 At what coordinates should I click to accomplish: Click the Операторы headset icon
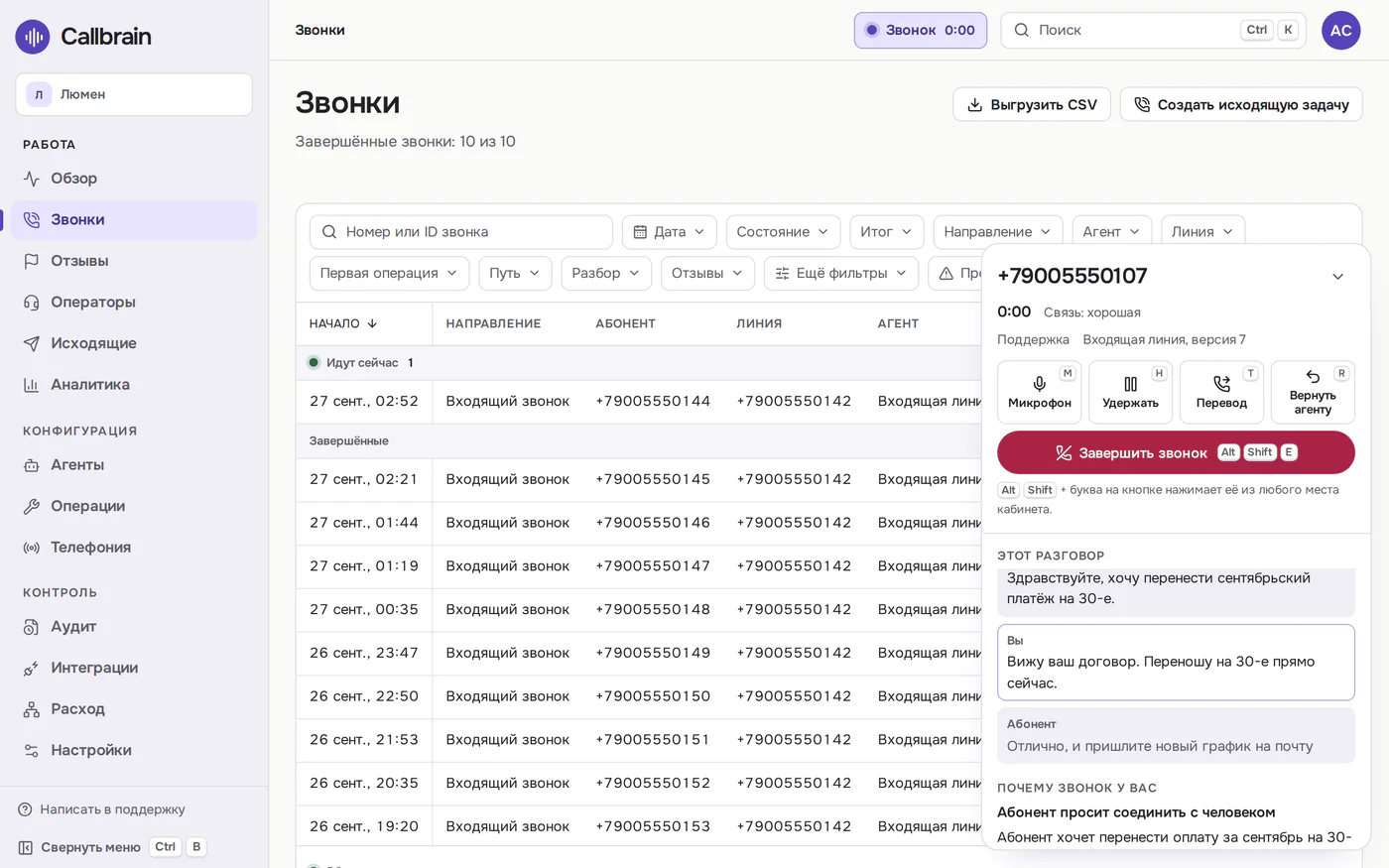click(x=32, y=303)
